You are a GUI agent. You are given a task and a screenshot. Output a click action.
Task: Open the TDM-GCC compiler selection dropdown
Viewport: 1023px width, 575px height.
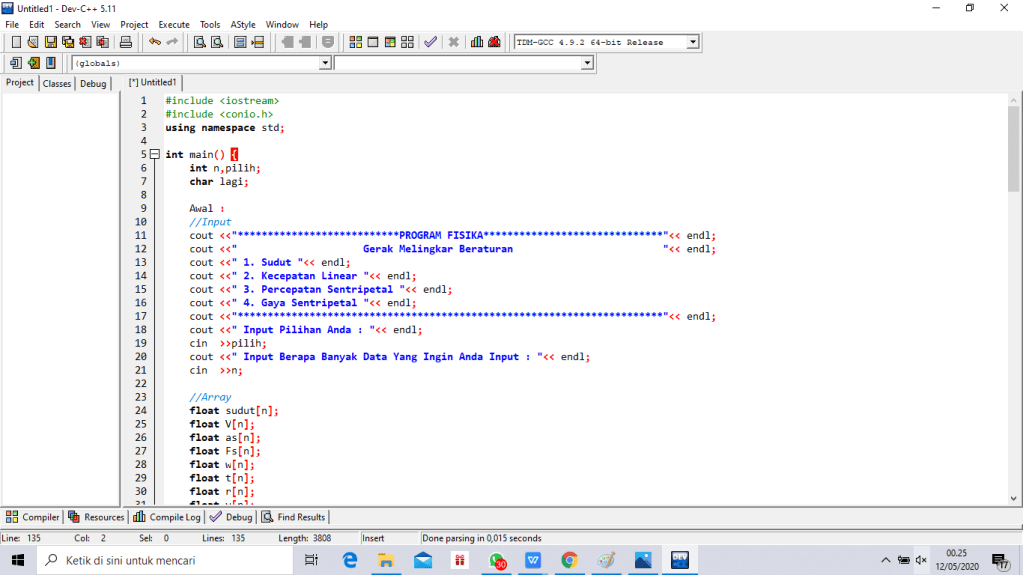click(x=692, y=42)
